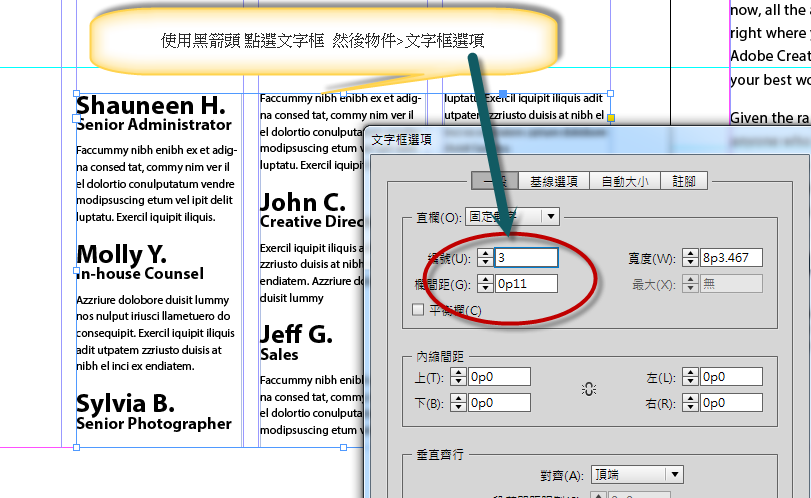
Task: Click the stepper arrows for bottom inset 下(B)
Action: pyautogui.click(x=458, y=403)
